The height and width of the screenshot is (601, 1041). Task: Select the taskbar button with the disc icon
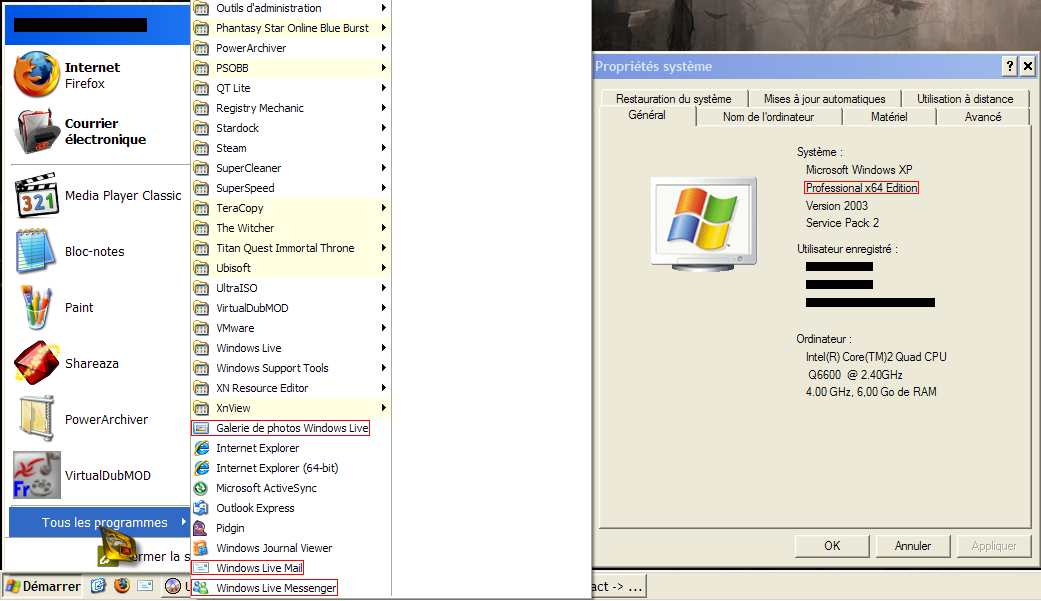click(177, 586)
